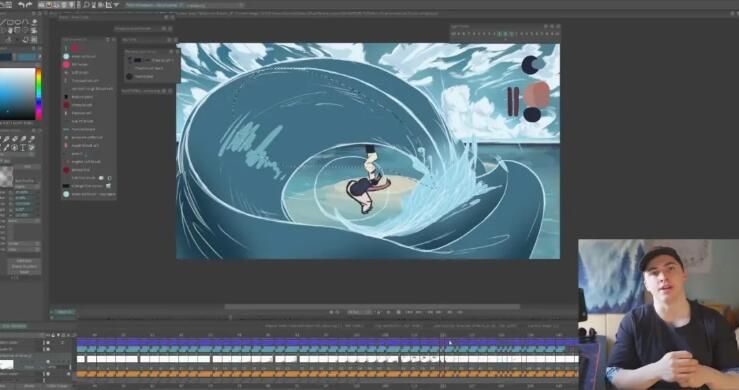Click the hue strip beside the color square
Image resolution: width=739 pixels, height=390 pixels.
[x=39, y=93]
